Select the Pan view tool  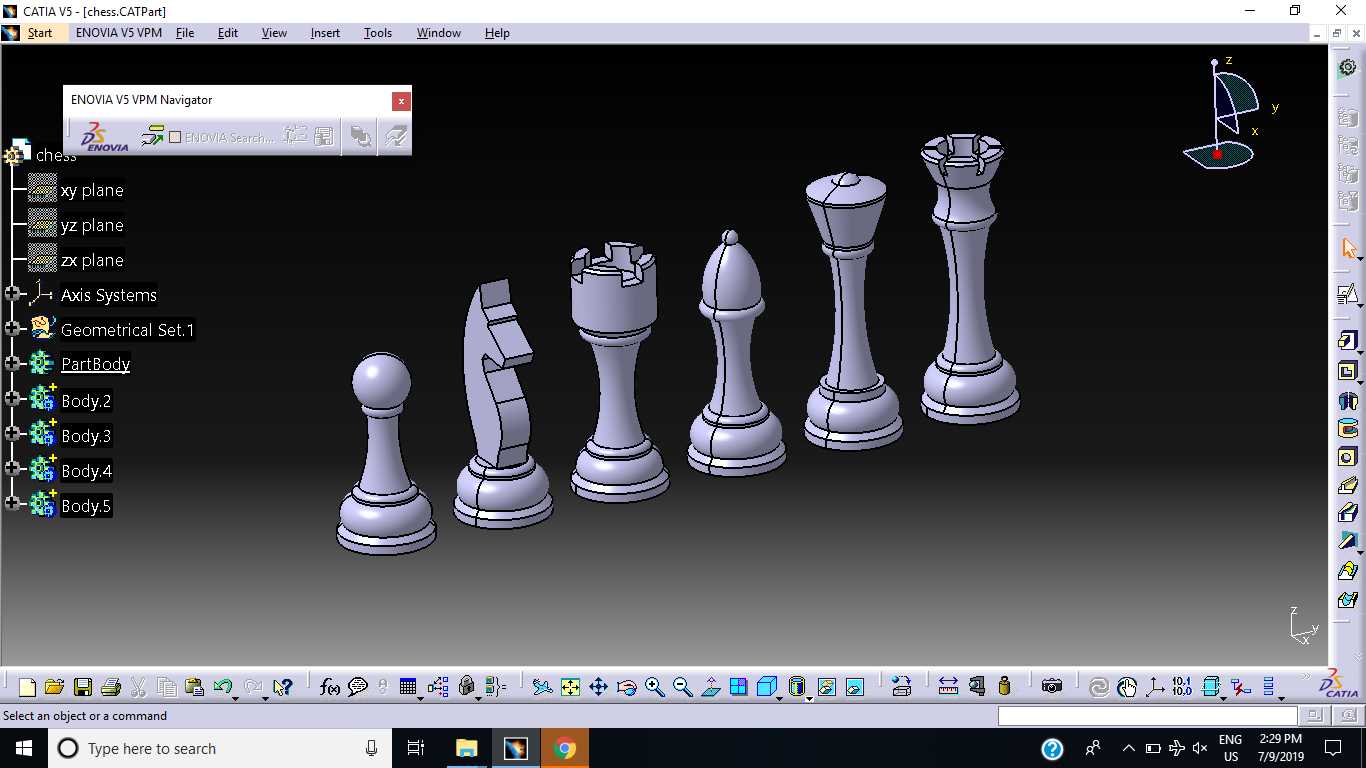(598, 687)
